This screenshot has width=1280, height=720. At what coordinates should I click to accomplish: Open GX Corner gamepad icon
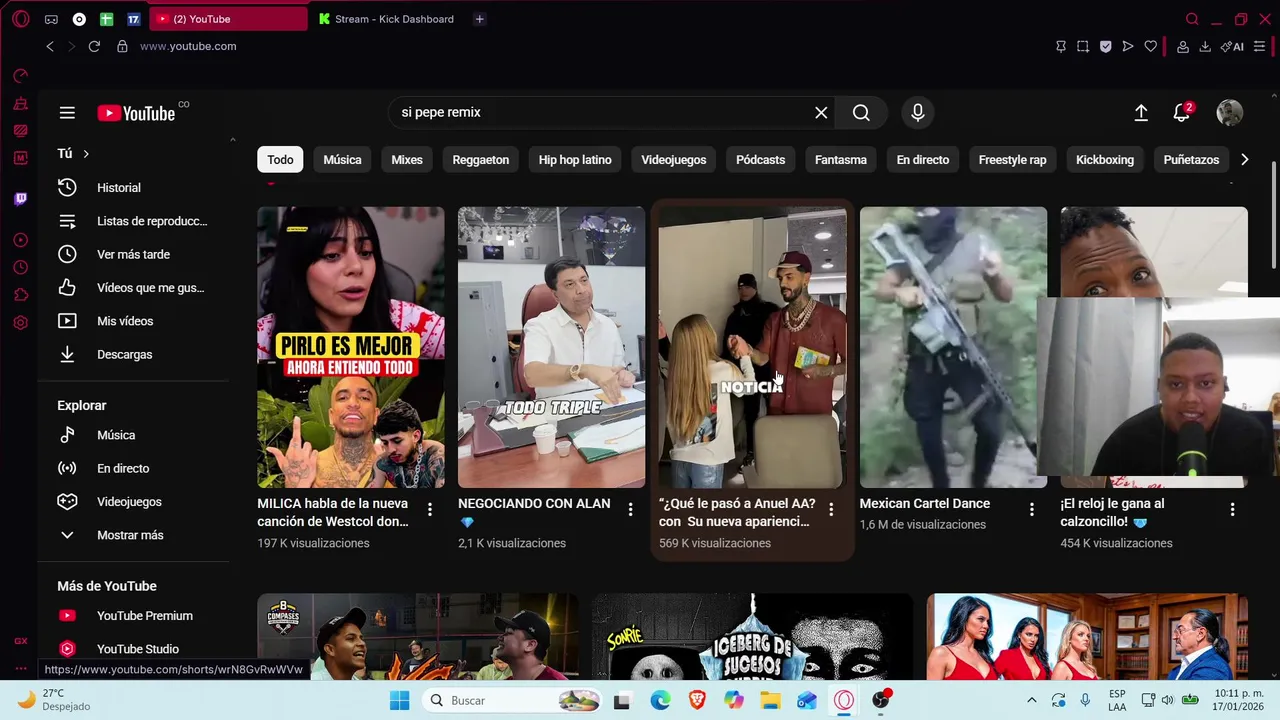(x=51, y=19)
